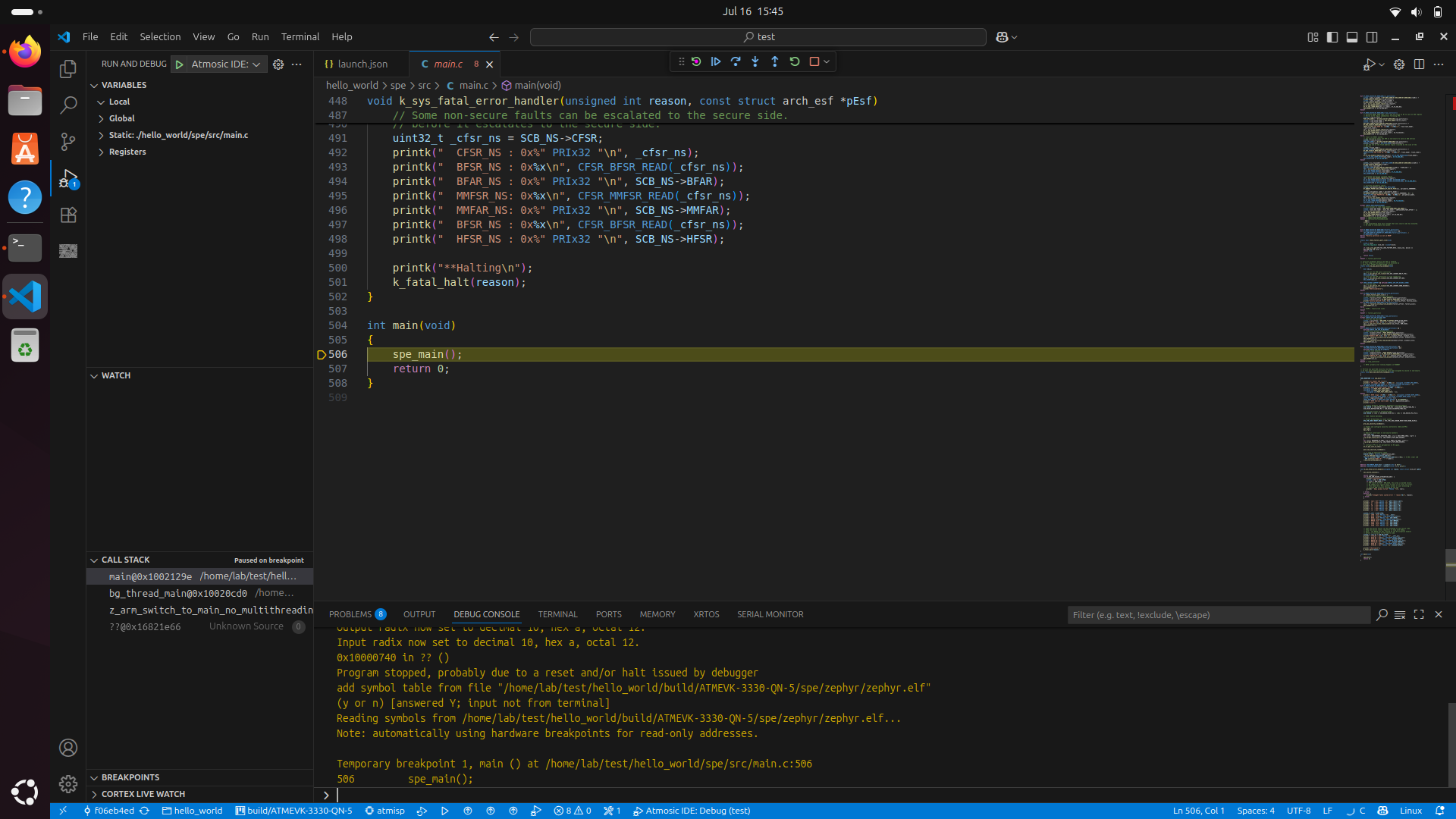Click Step Over in the debug toolbar
Screen dimensions: 1456x819
(736, 61)
